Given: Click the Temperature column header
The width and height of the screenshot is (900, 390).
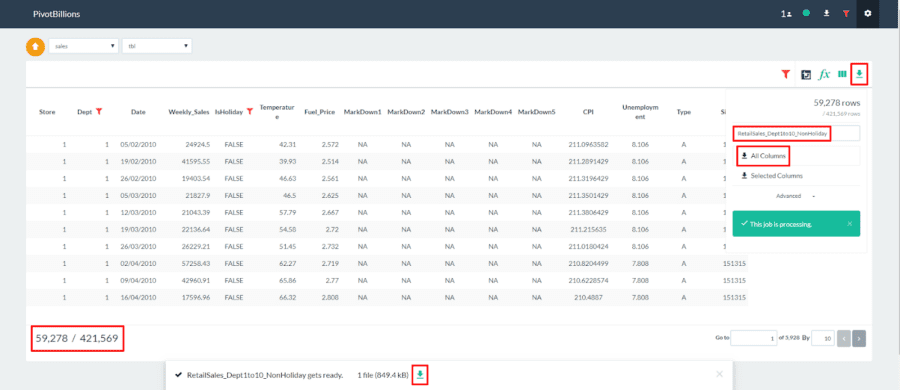Looking at the screenshot, I should [x=277, y=112].
